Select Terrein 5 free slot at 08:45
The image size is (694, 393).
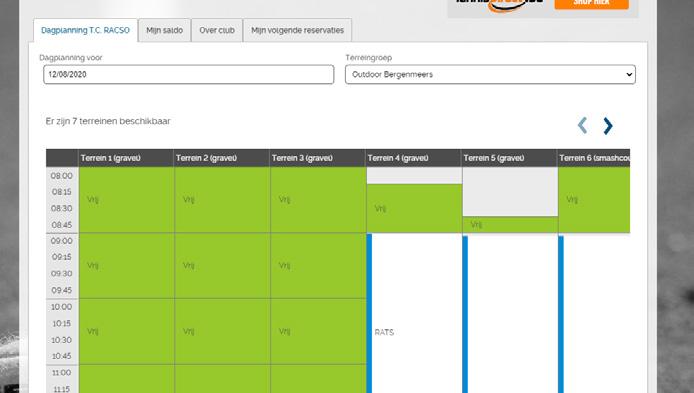point(510,225)
